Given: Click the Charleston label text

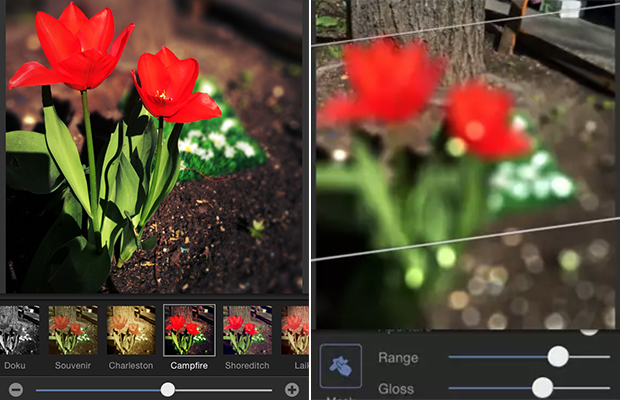Looking at the screenshot, I should click(131, 366).
